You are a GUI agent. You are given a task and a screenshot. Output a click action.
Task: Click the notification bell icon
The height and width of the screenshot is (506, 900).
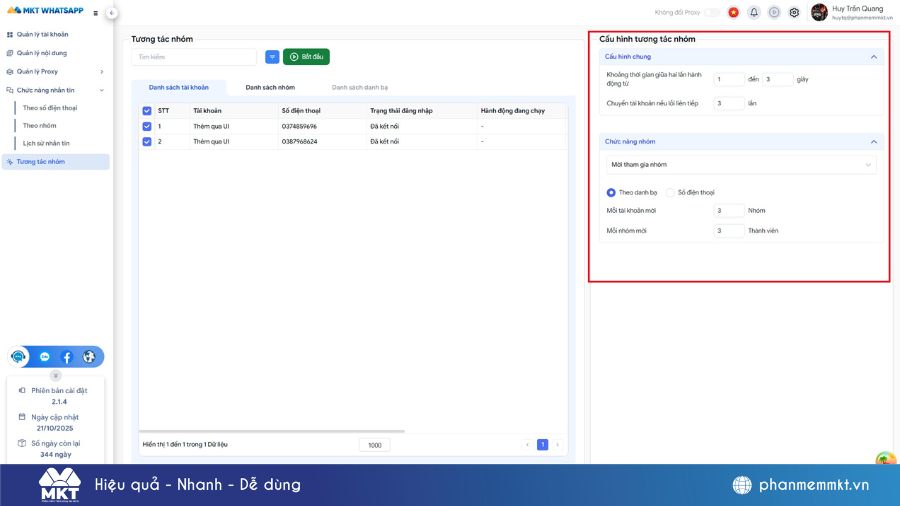pyautogui.click(x=754, y=12)
